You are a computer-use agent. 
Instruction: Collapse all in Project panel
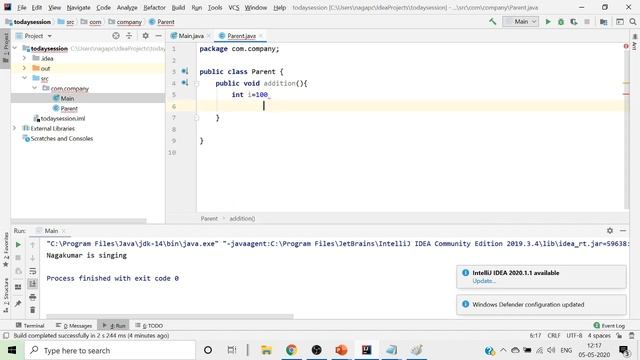tap(129, 36)
